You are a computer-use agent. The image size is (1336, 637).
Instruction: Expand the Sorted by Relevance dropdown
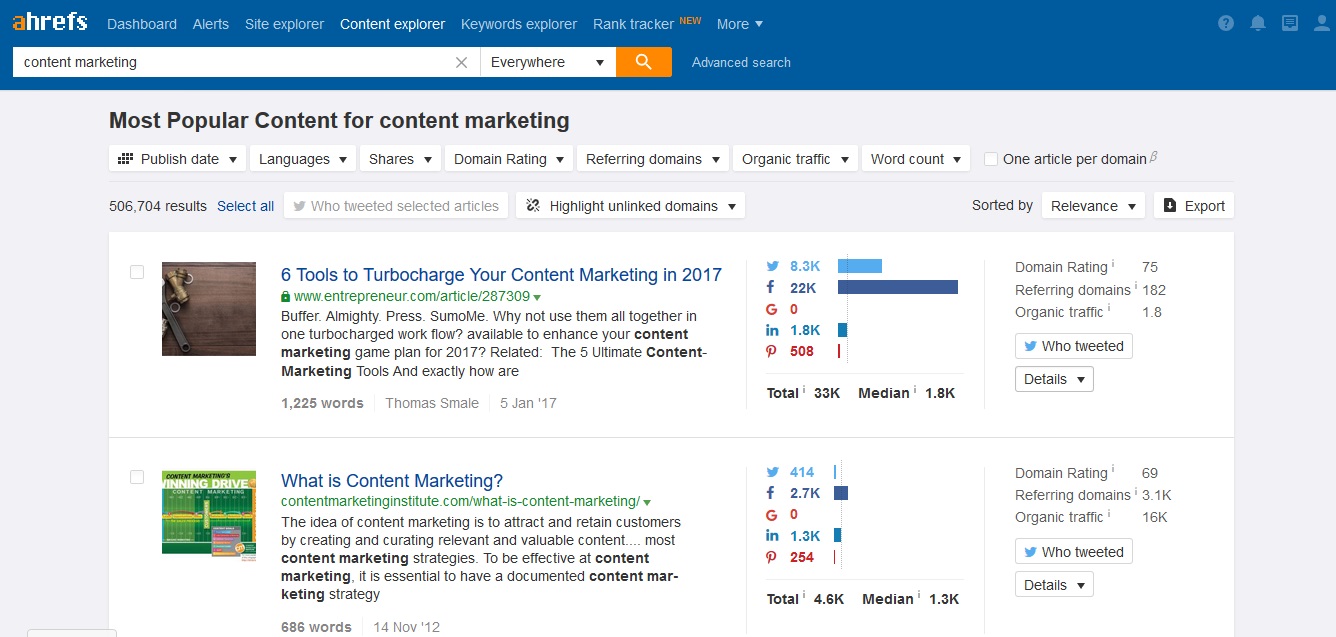[x=1093, y=206]
